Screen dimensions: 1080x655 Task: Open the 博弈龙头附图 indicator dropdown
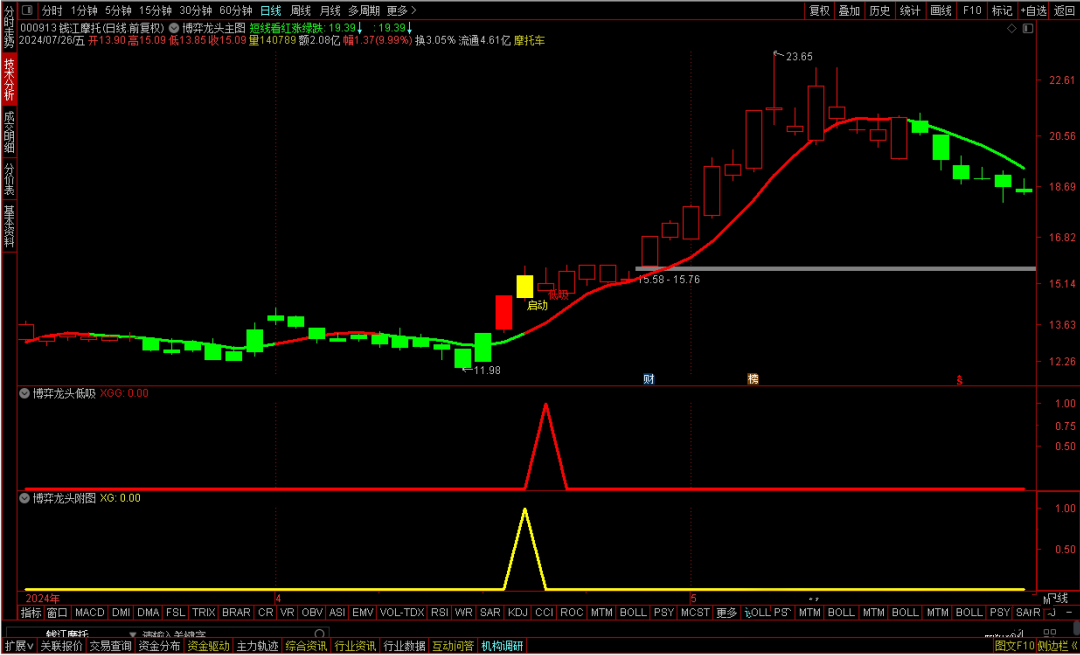pos(25,497)
